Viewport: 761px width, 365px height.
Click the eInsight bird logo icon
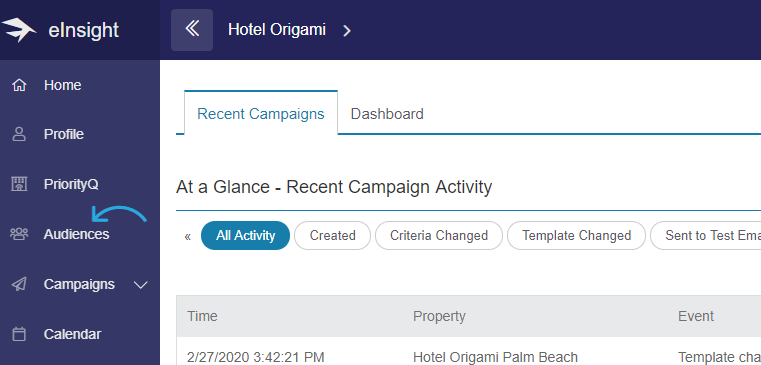[18, 30]
